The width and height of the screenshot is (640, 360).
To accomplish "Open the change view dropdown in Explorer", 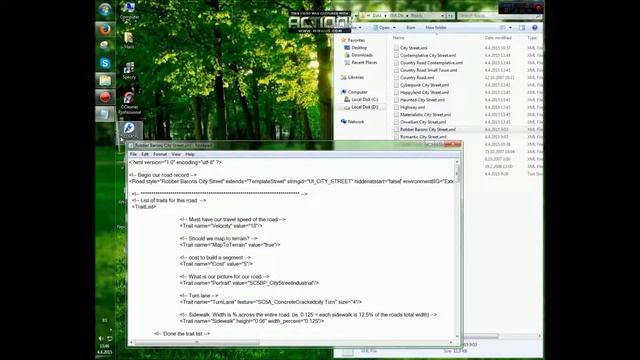I will tap(510, 27).
